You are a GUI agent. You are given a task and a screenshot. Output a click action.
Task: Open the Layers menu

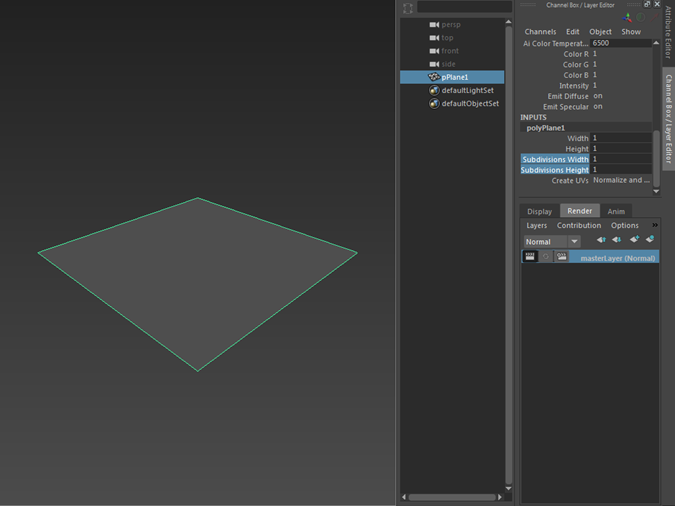click(x=536, y=226)
